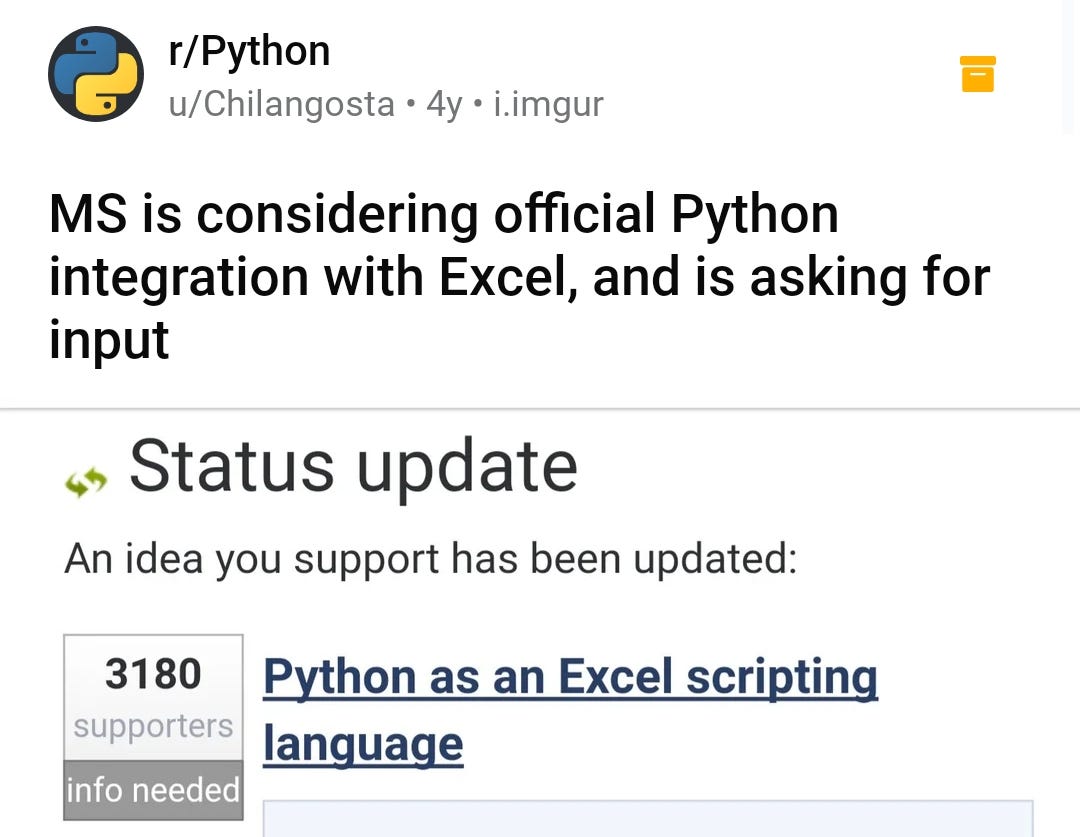Screen dimensions: 1080x837
Task: Click the word "input" ending the post title
Action: 109,340
